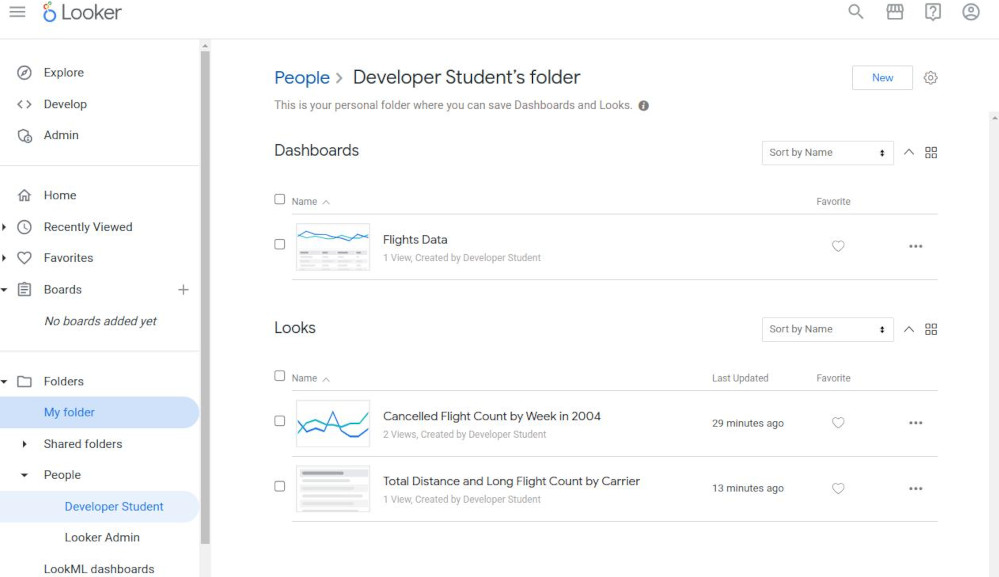Select My folder in sidebar
Viewport: 999px width, 577px height.
pyautogui.click(x=100, y=413)
